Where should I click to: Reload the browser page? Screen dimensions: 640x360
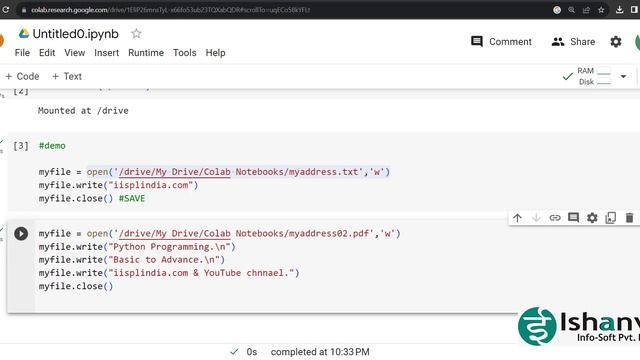[5, 9]
